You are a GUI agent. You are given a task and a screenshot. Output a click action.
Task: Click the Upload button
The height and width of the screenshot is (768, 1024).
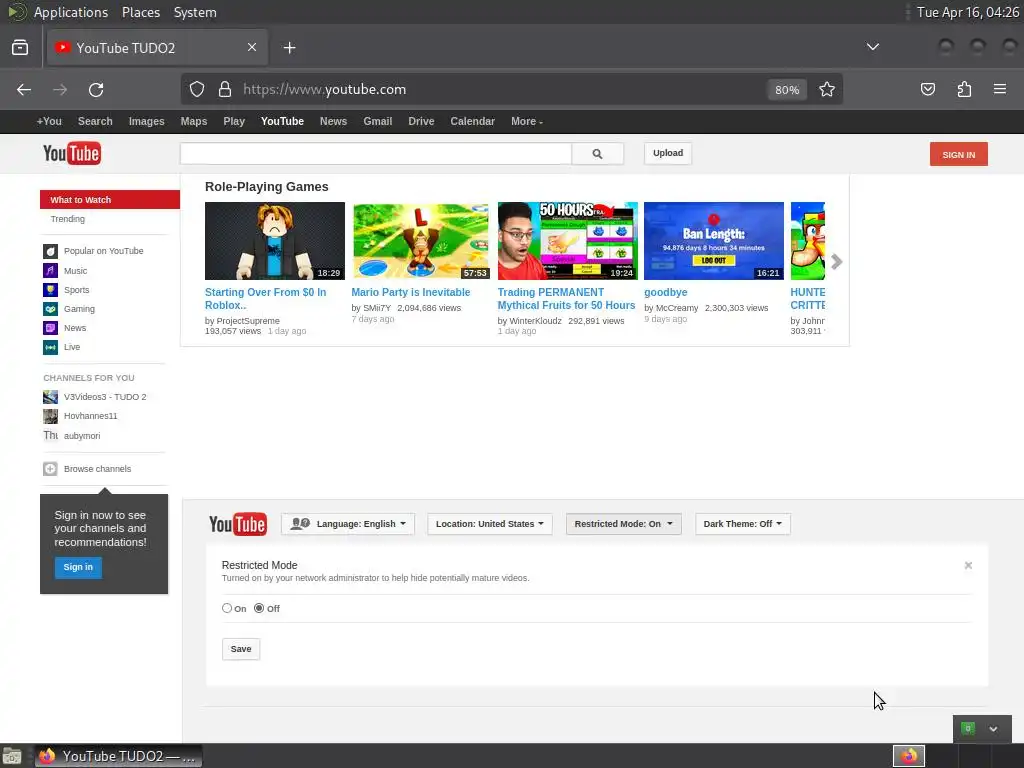668,153
